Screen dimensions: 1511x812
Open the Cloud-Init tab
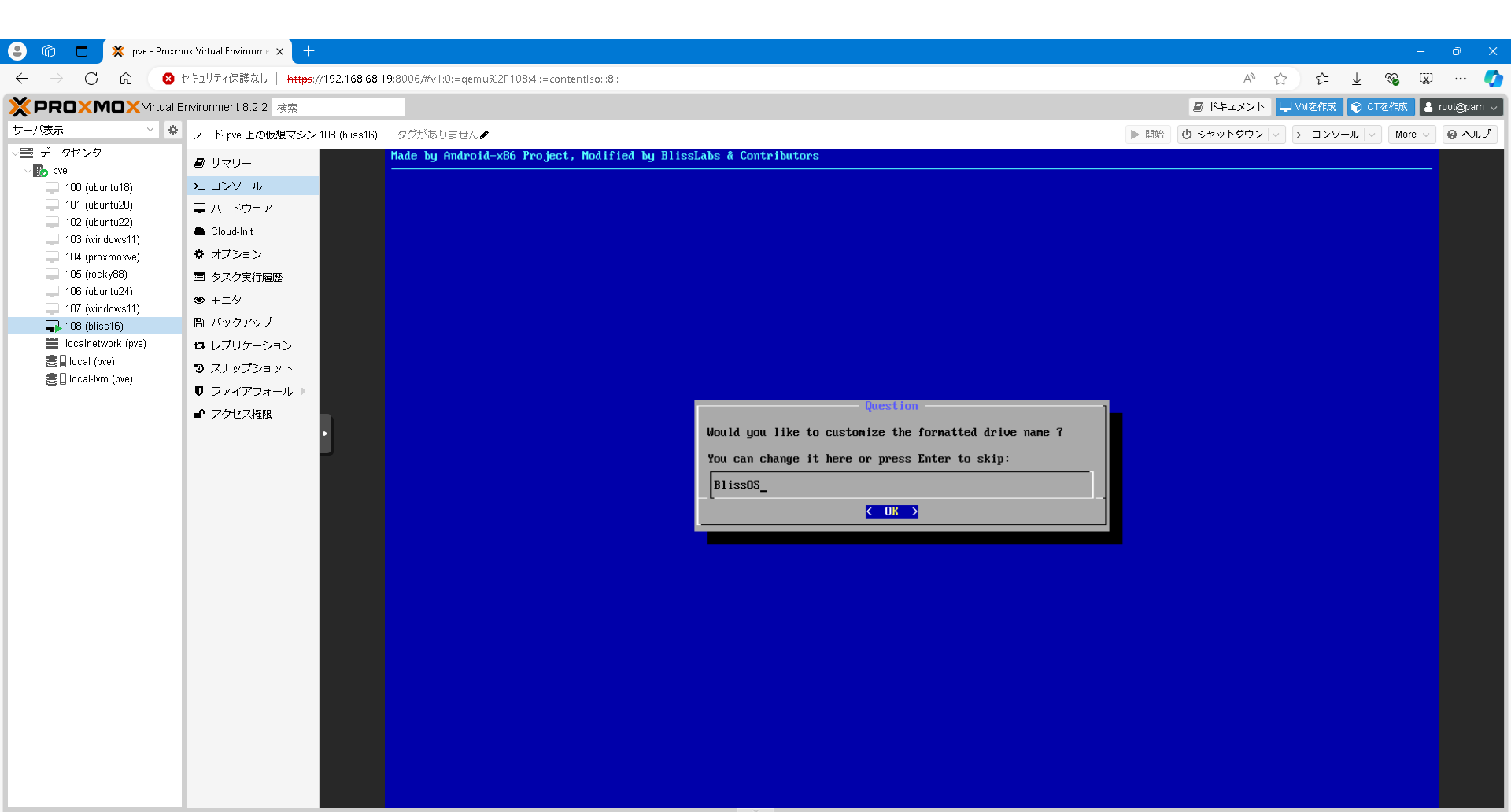coord(253,231)
